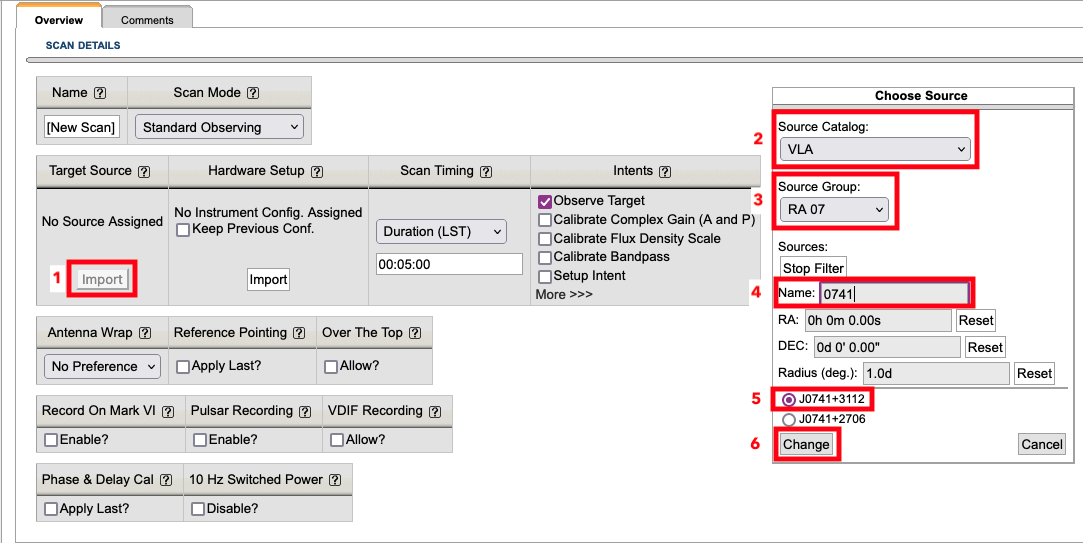This screenshot has height=543, width=1083.
Task: Open help icon beside Scan Mode
Action: 253,93
